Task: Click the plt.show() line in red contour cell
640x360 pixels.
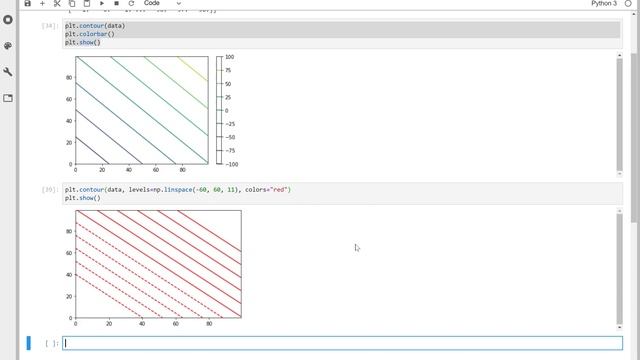Action: click(x=82, y=198)
